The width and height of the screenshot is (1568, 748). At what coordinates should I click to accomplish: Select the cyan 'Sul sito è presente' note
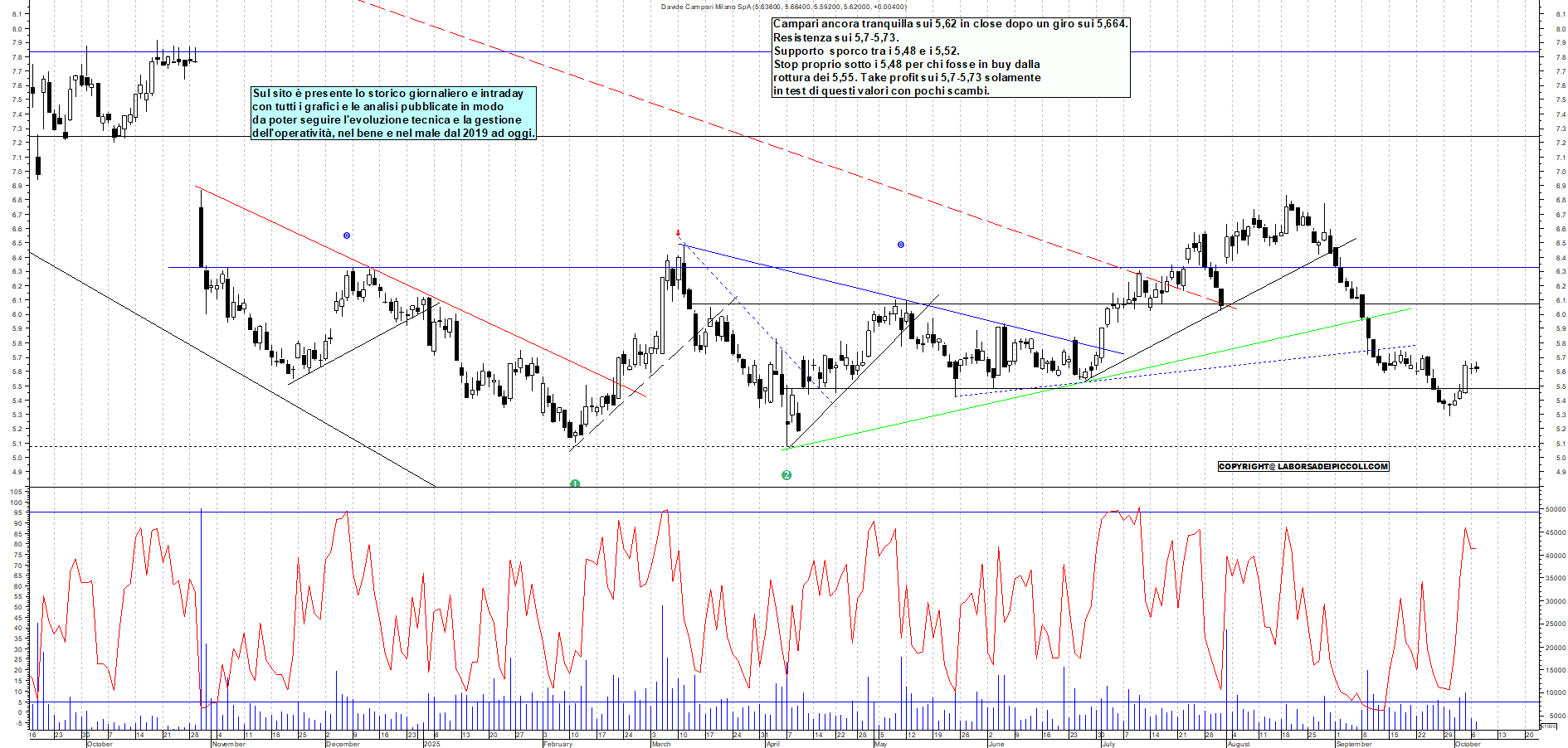(393, 113)
